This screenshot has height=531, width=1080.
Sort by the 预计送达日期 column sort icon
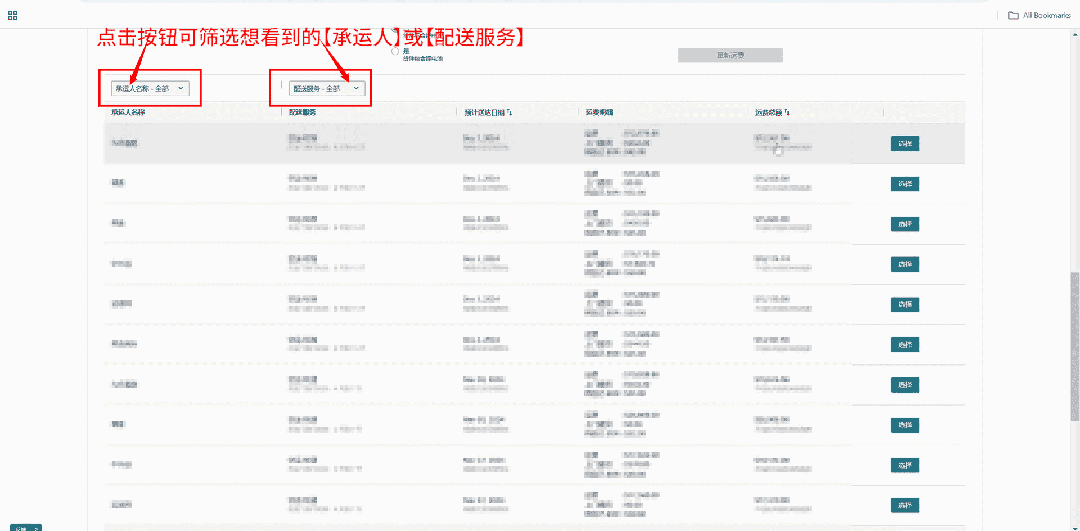[x=510, y=112]
